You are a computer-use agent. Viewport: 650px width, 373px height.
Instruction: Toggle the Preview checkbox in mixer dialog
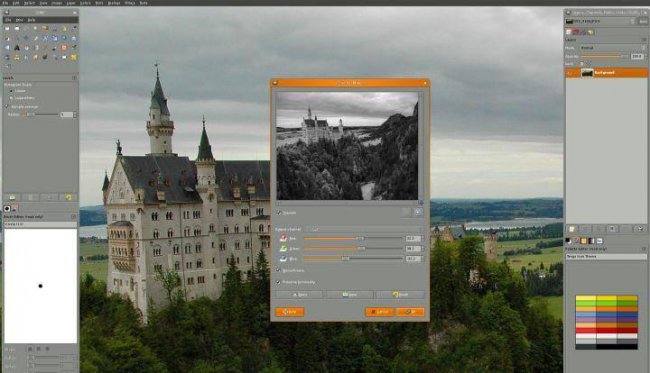coord(279,213)
